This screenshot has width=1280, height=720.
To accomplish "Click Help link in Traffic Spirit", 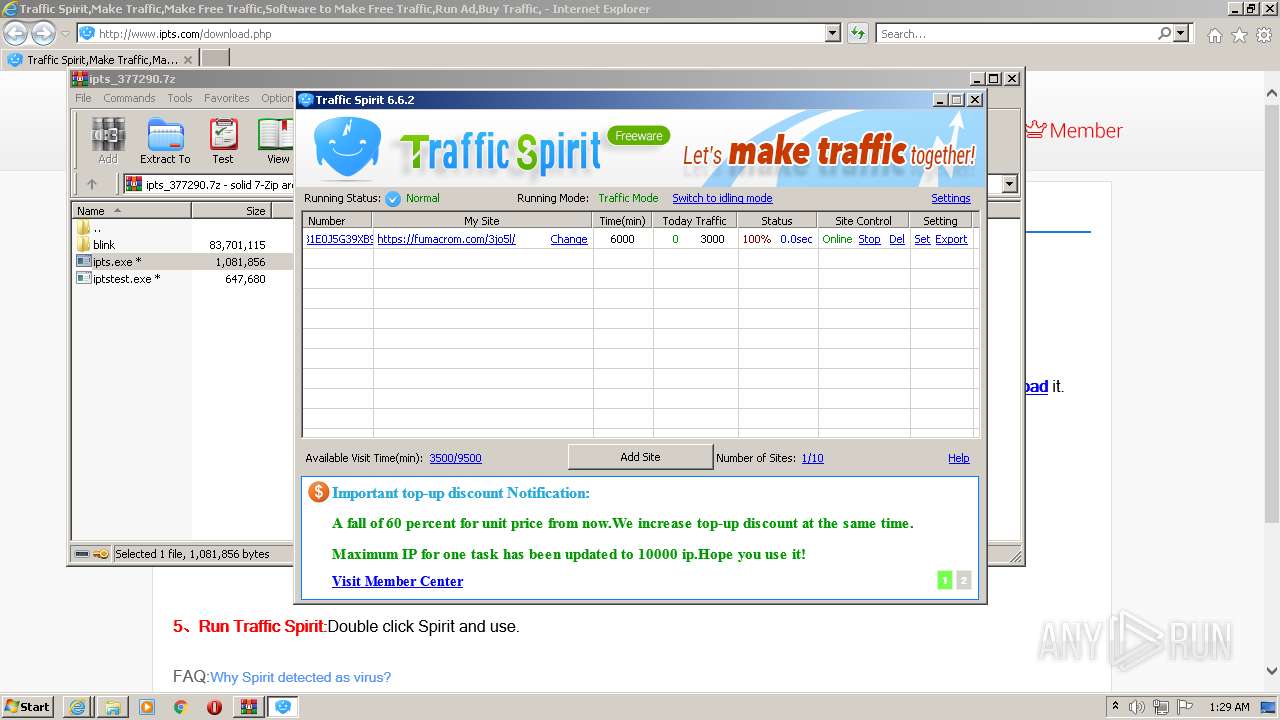I will tap(959, 459).
